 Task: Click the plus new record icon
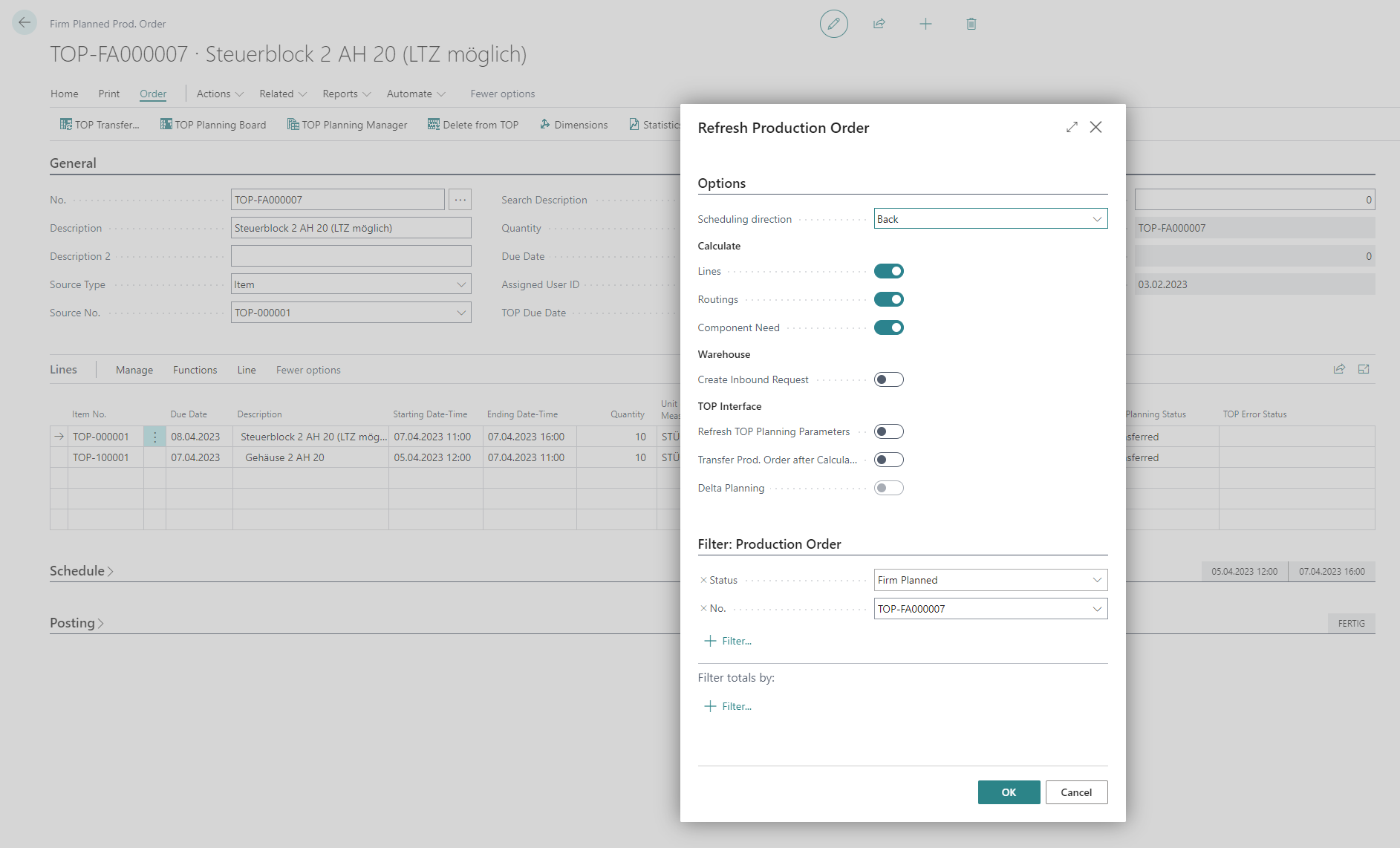pyautogui.click(x=925, y=24)
